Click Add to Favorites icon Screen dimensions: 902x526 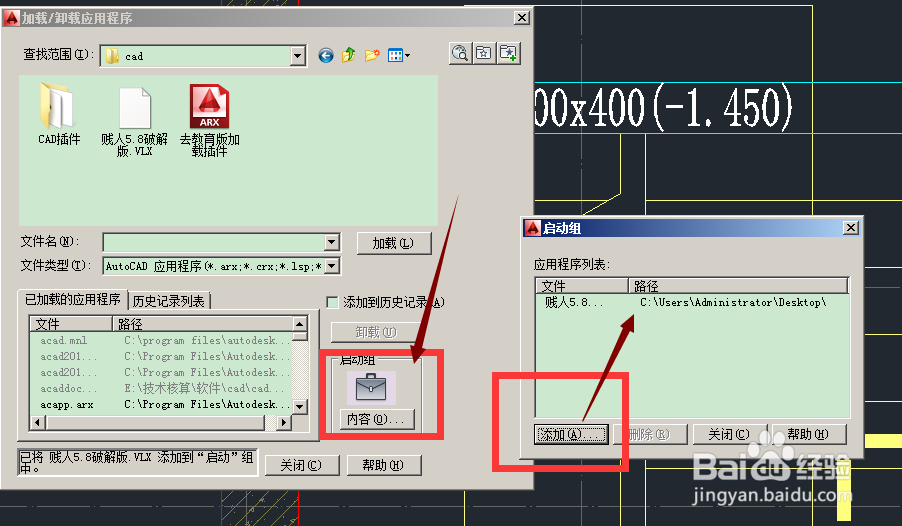[509, 54]
